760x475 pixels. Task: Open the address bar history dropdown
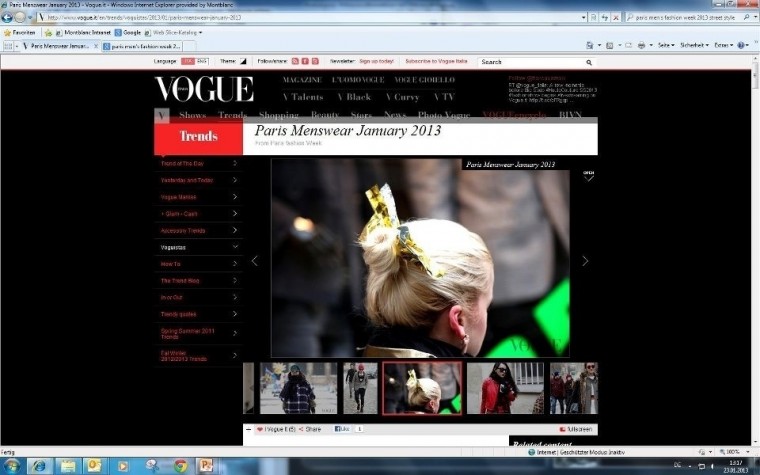tap(584, 17)
